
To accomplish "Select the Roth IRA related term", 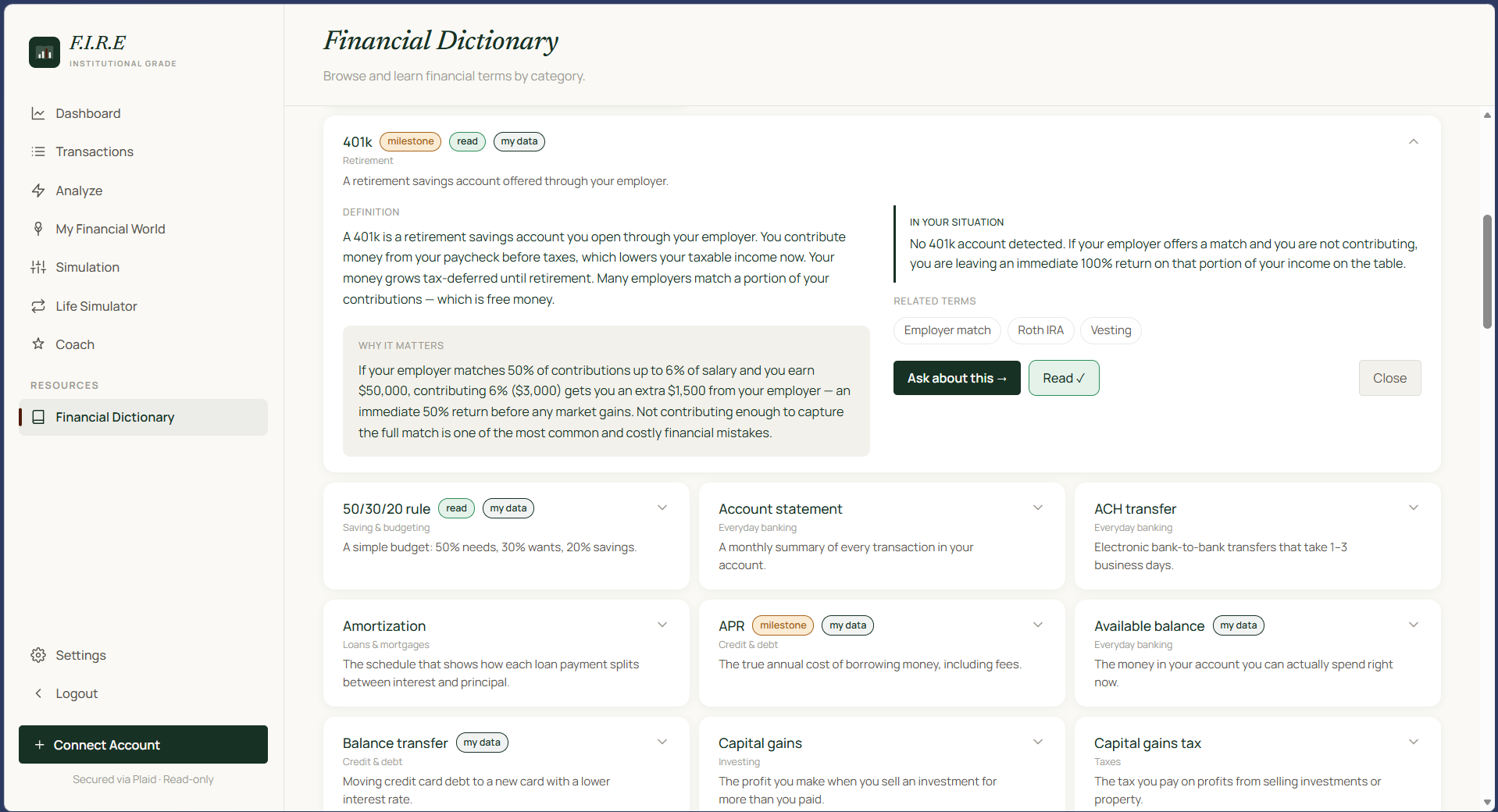I will click(1040, 330).
